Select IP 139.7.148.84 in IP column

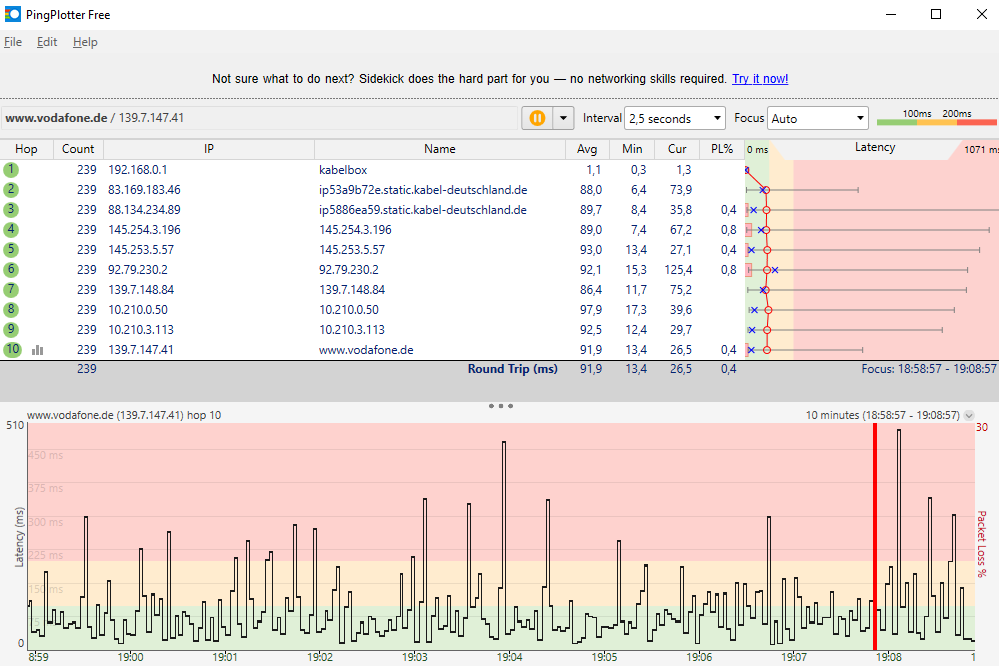point(141,289)
